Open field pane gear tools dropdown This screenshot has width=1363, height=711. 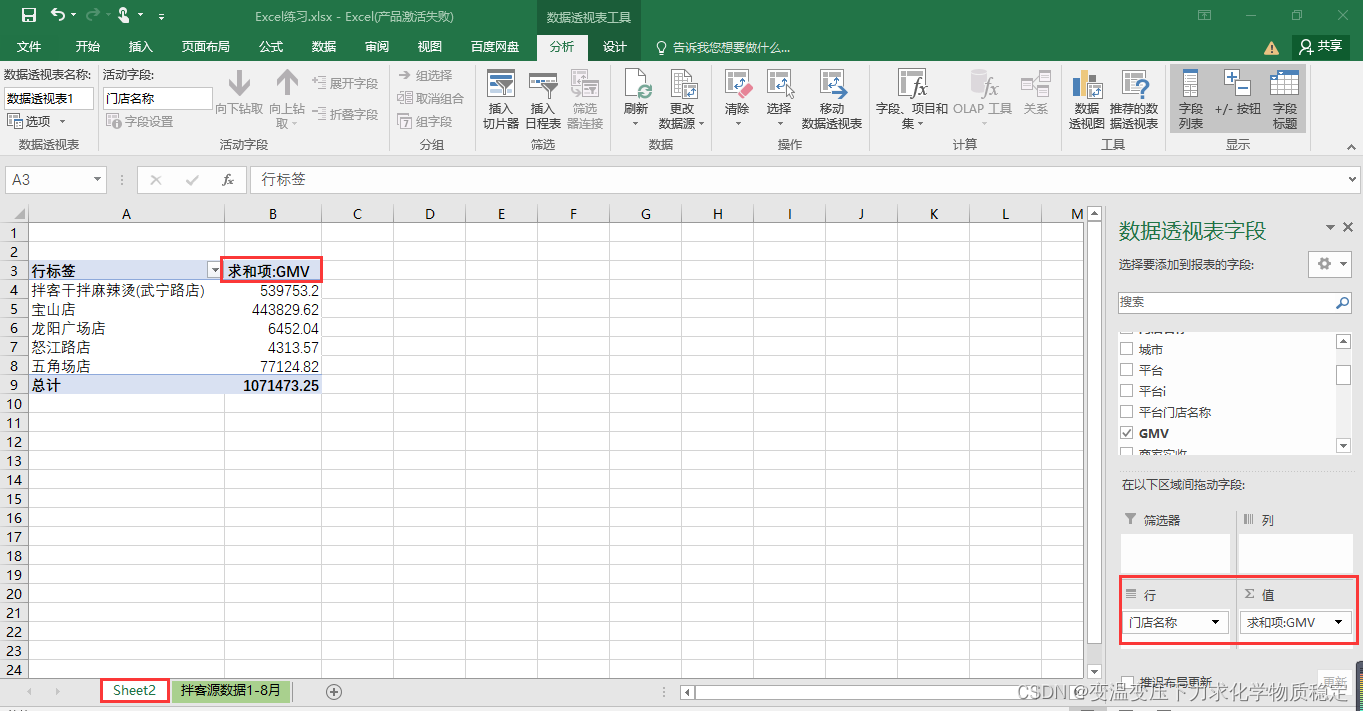[x=1330, y=264]
